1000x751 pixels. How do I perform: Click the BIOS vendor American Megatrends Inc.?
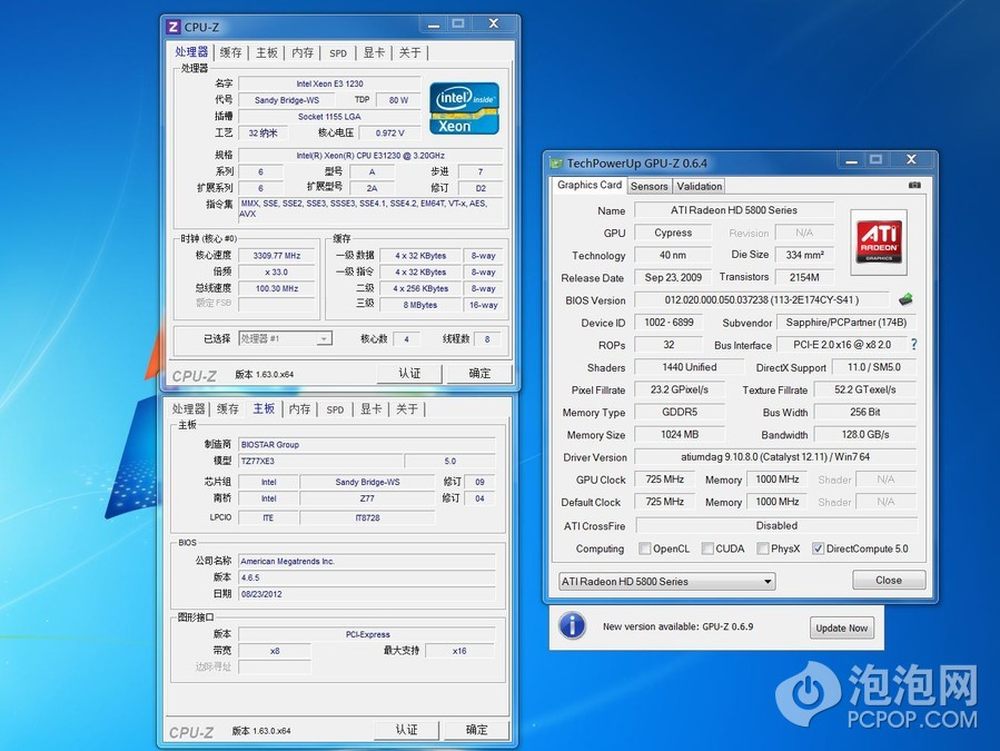click(x=367, y=561)
